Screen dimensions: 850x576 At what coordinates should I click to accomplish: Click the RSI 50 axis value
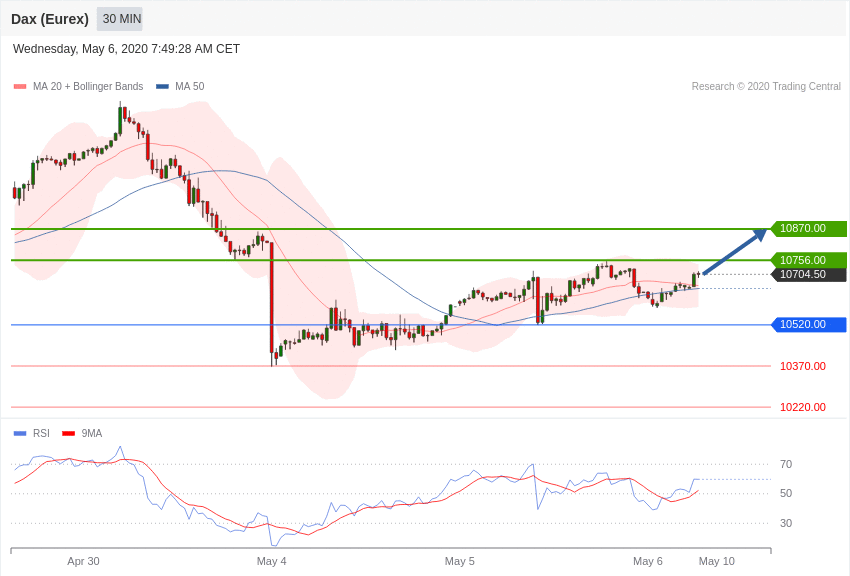tap(786, 494)
